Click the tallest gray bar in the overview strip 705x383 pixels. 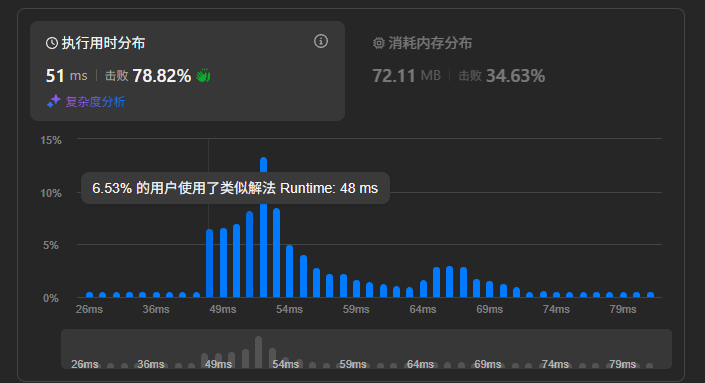click(259, 352)
